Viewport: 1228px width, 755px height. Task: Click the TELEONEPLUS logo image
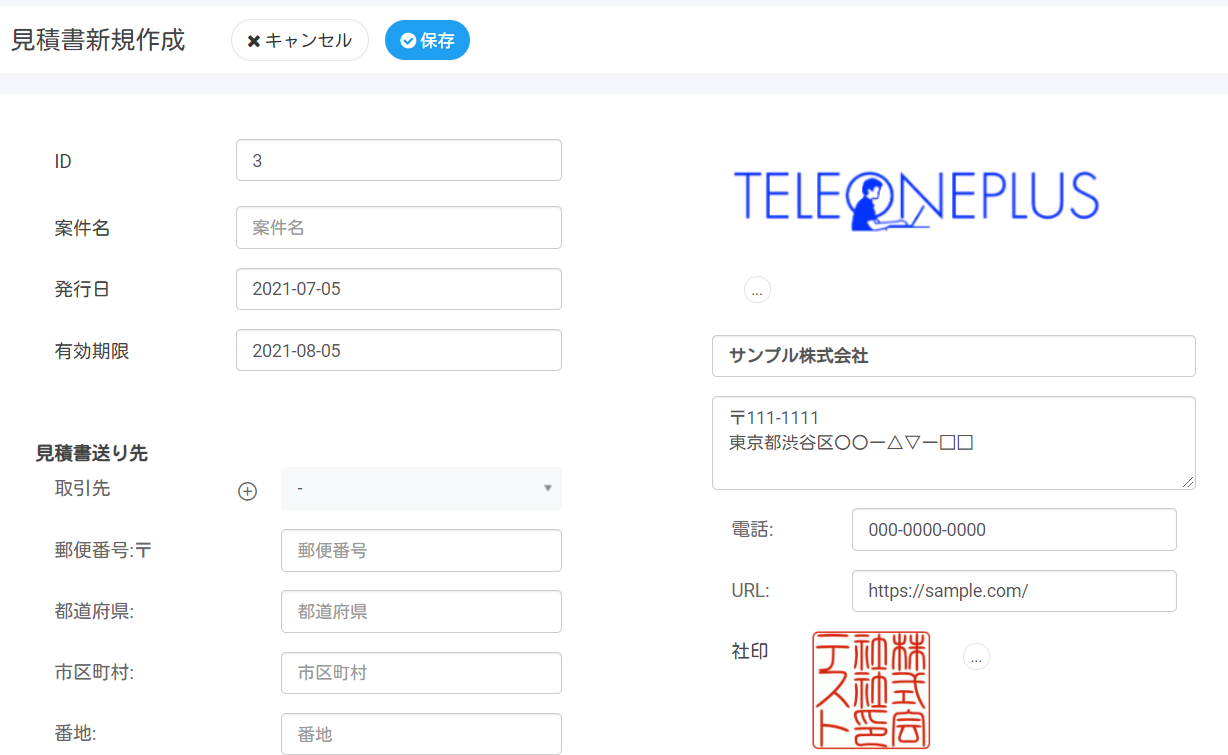point(916,200)
